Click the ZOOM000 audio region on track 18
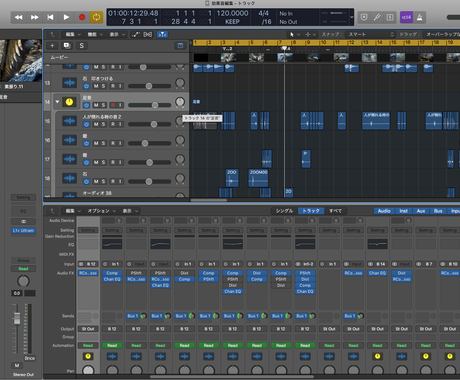Viewport: 460px width, 380px height. (258, 178)
